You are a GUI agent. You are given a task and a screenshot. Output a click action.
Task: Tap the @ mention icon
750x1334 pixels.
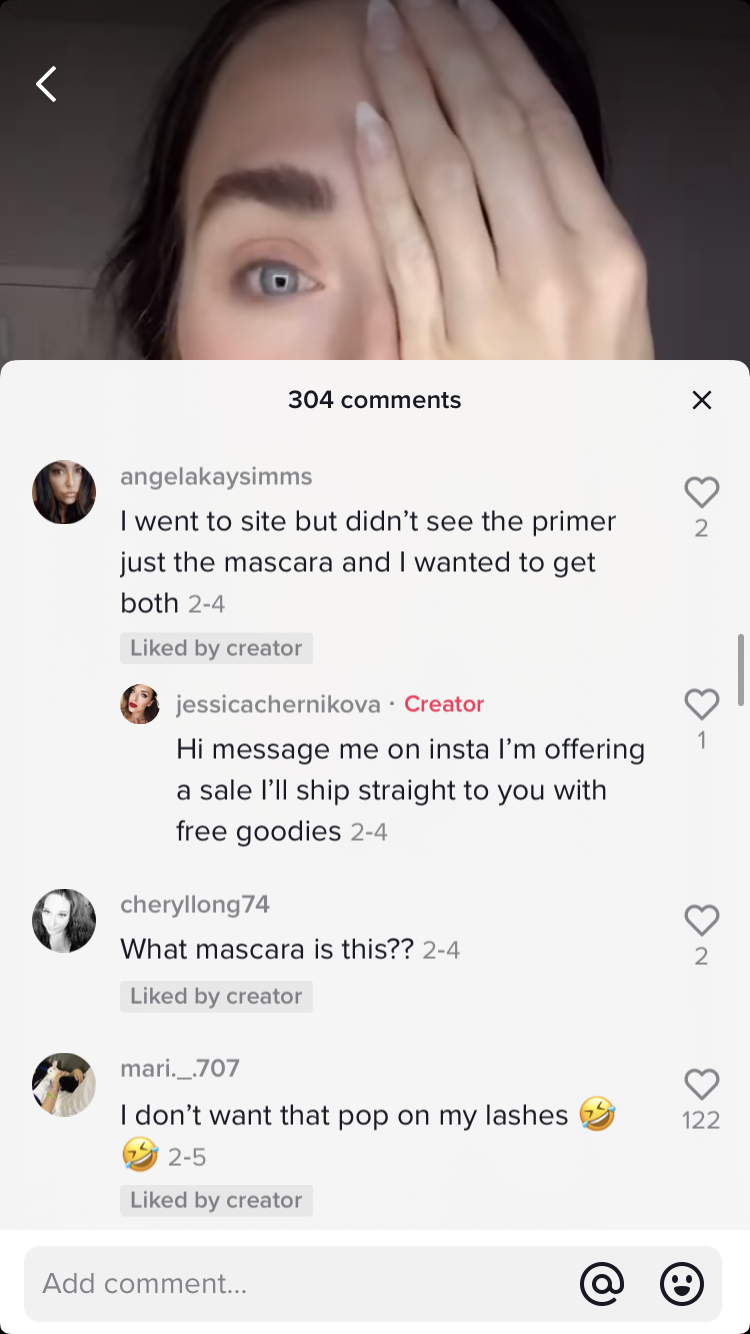(x=602, y=1283)
